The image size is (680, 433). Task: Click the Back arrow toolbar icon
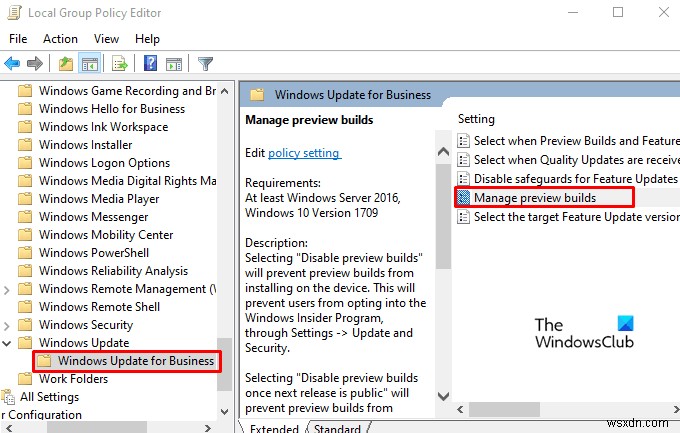click(12, 64)
